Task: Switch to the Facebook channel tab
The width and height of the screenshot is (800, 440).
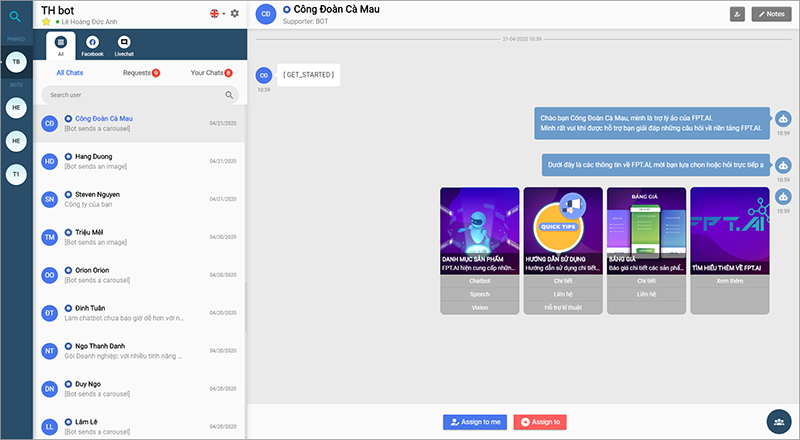Action: click(x=92, y=45)
